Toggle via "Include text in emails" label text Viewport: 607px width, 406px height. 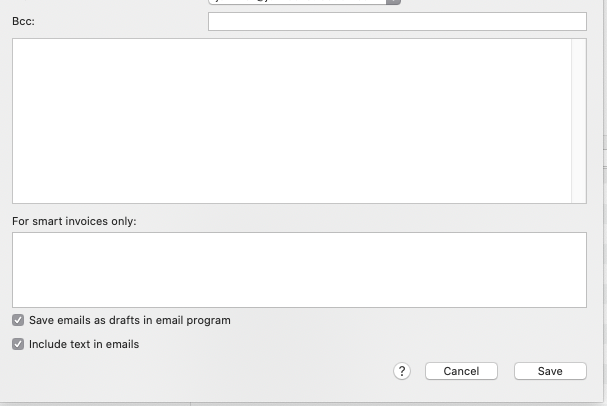pos(84,345)
